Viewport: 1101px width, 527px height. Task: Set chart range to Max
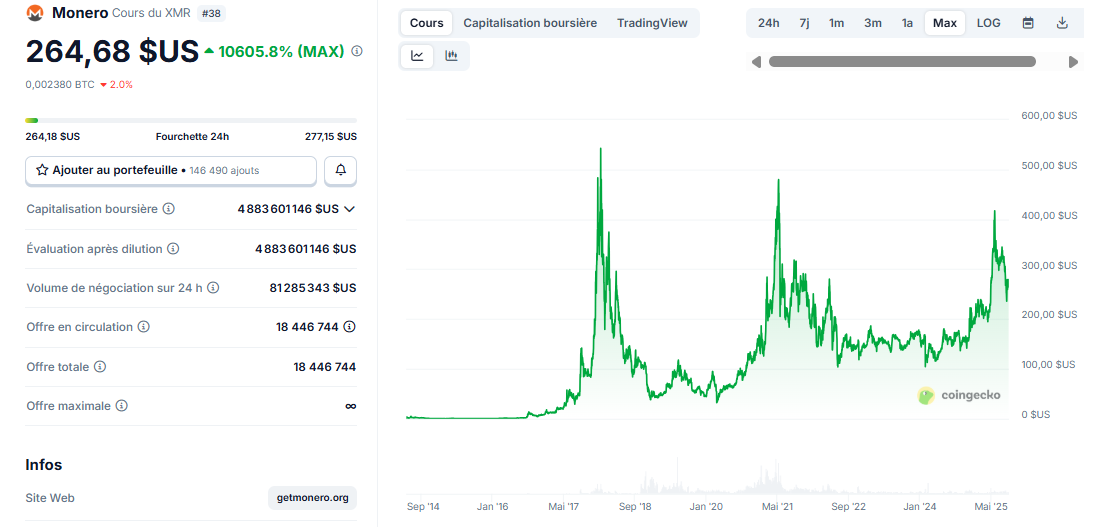945,23
